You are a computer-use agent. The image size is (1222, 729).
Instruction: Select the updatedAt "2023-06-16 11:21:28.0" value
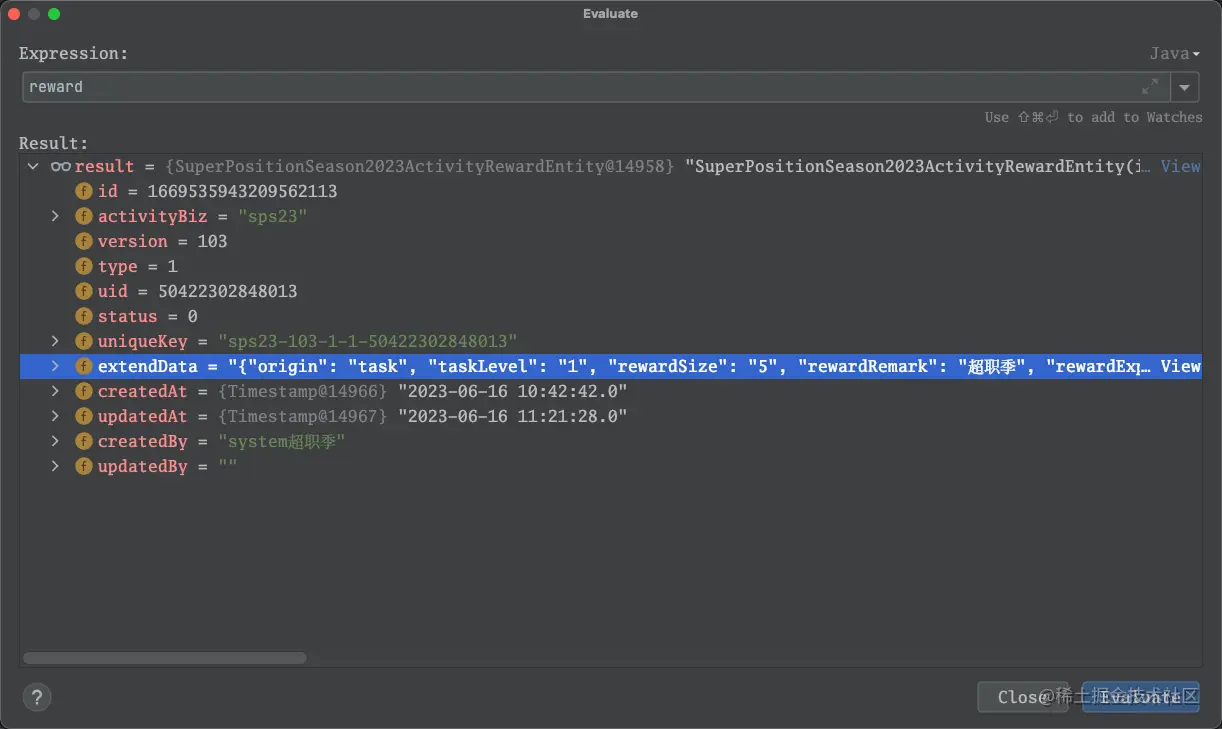(512, 416)
